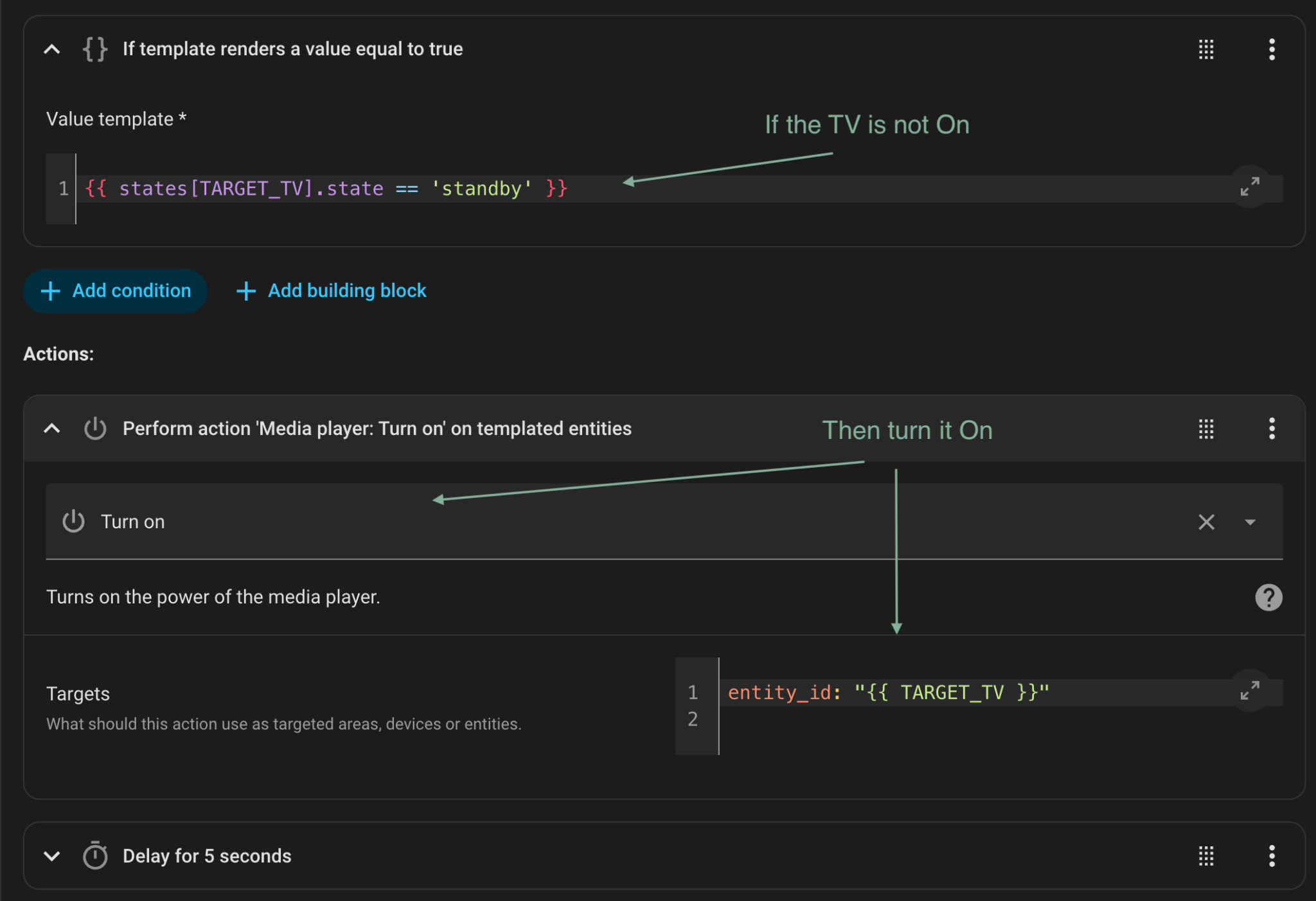Open three-dot menu of Turn on action

[x=1272, y=429]
